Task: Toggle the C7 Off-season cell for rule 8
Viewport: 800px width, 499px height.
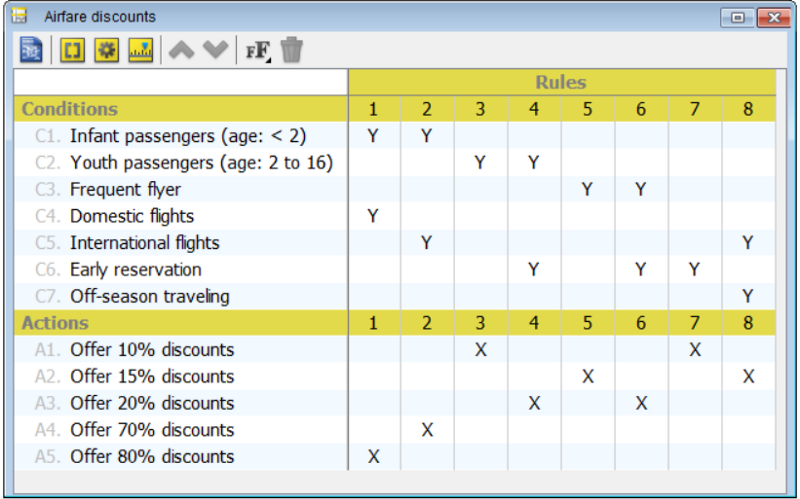Action: 748,296
